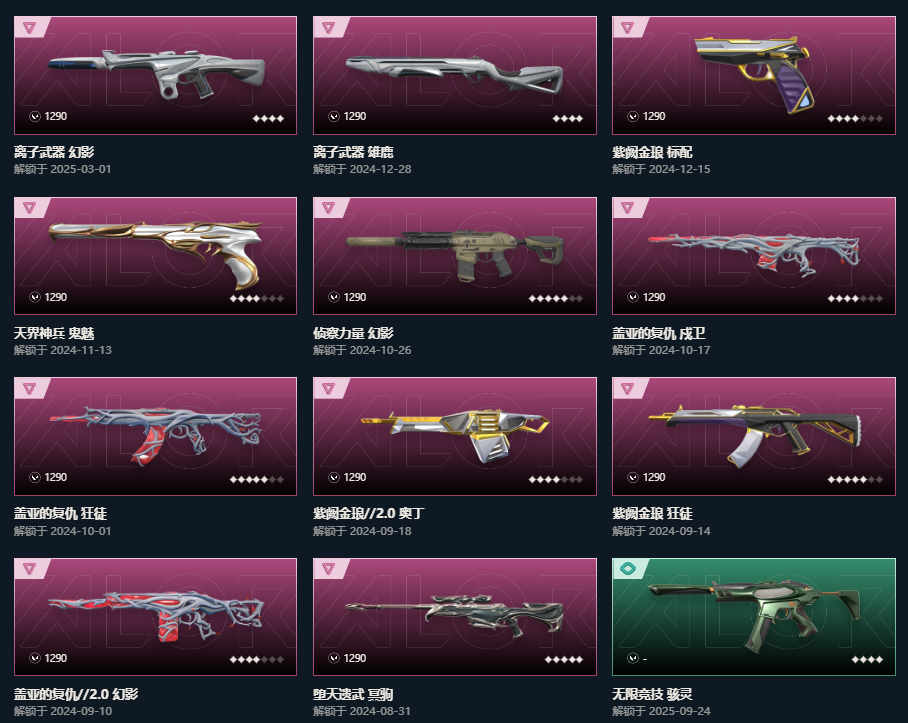Click the 天界神兵 鬼魅 title text
The height and width of the screenshot is (723, 908).
(54, 333)
